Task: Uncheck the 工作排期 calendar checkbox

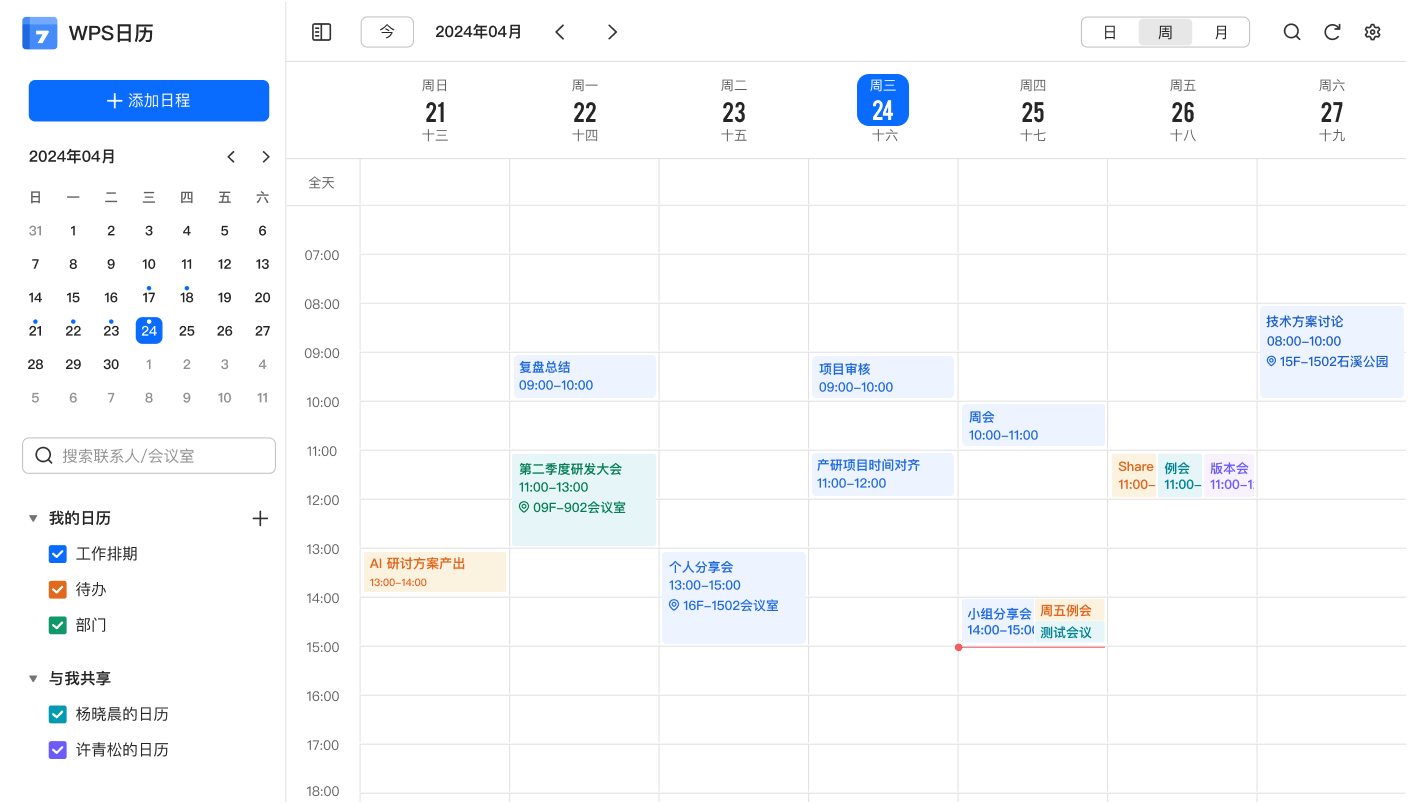Action: [x=58, y=554]
